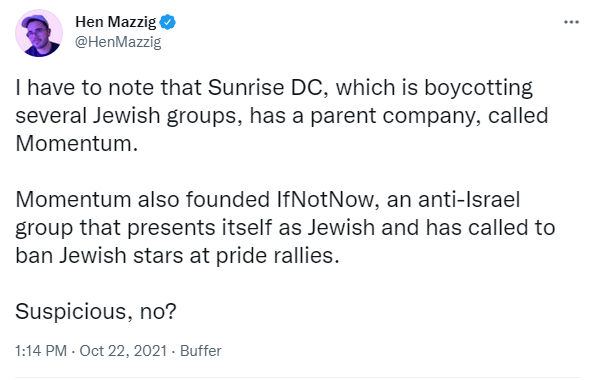
Task: Click the Suspicious, no? line
Action: pos(96,312)
